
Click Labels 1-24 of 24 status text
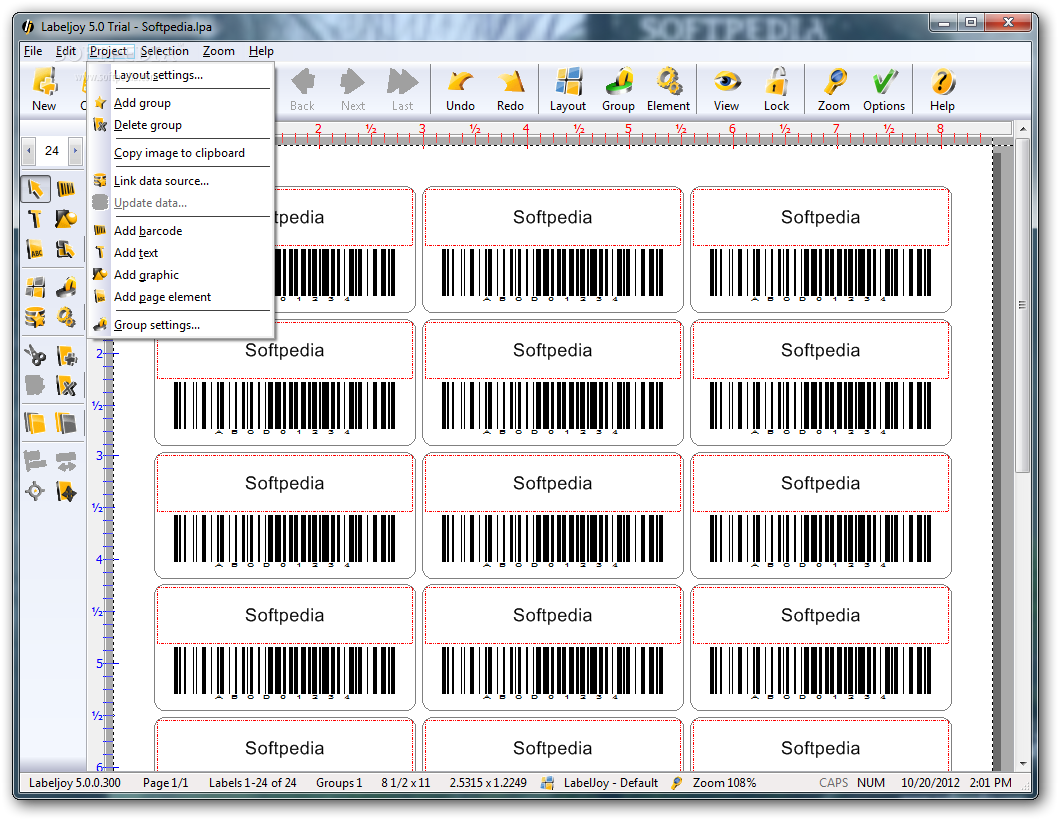click(252, 782)
